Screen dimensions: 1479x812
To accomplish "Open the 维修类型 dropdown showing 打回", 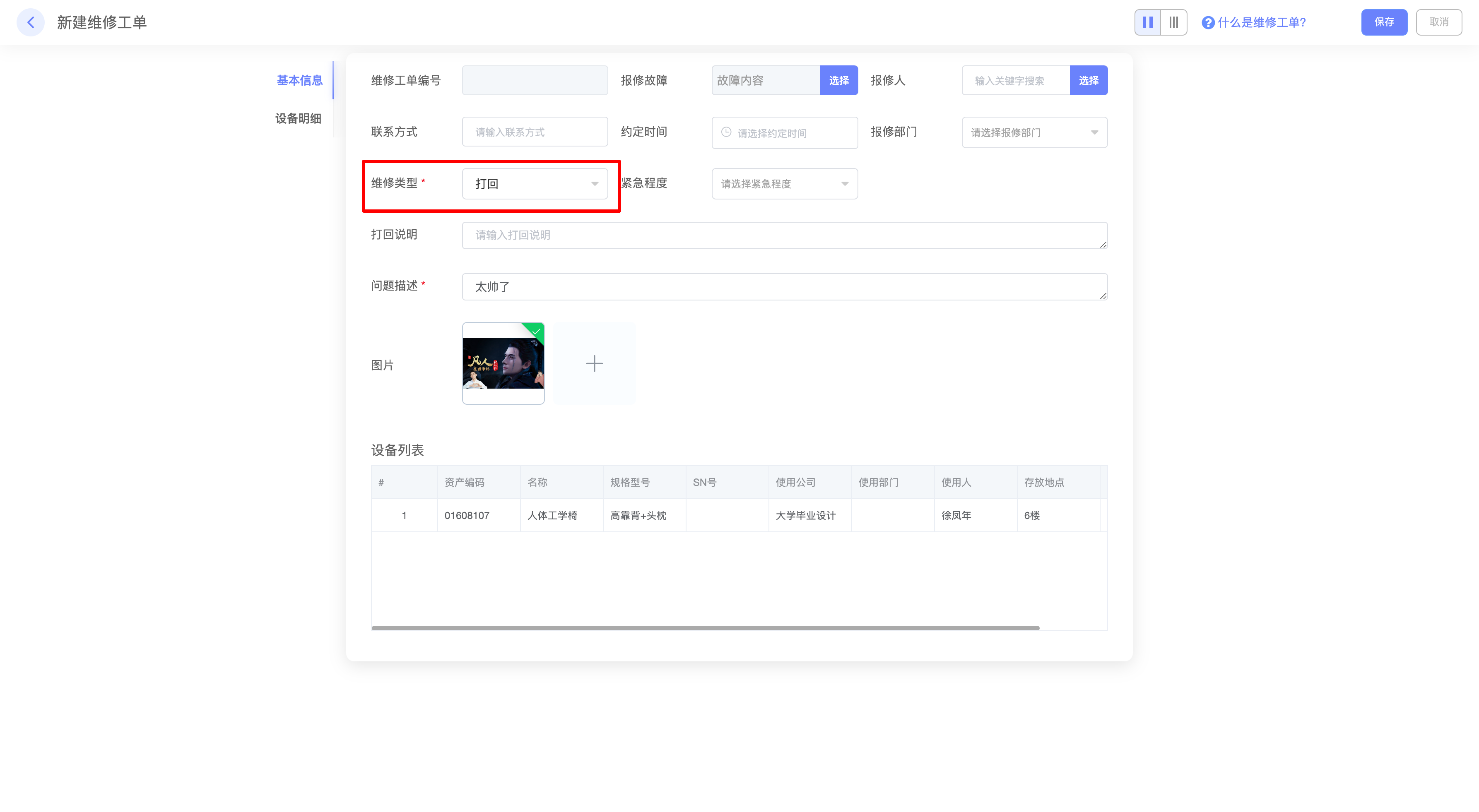I will click(x=535, y=184).
